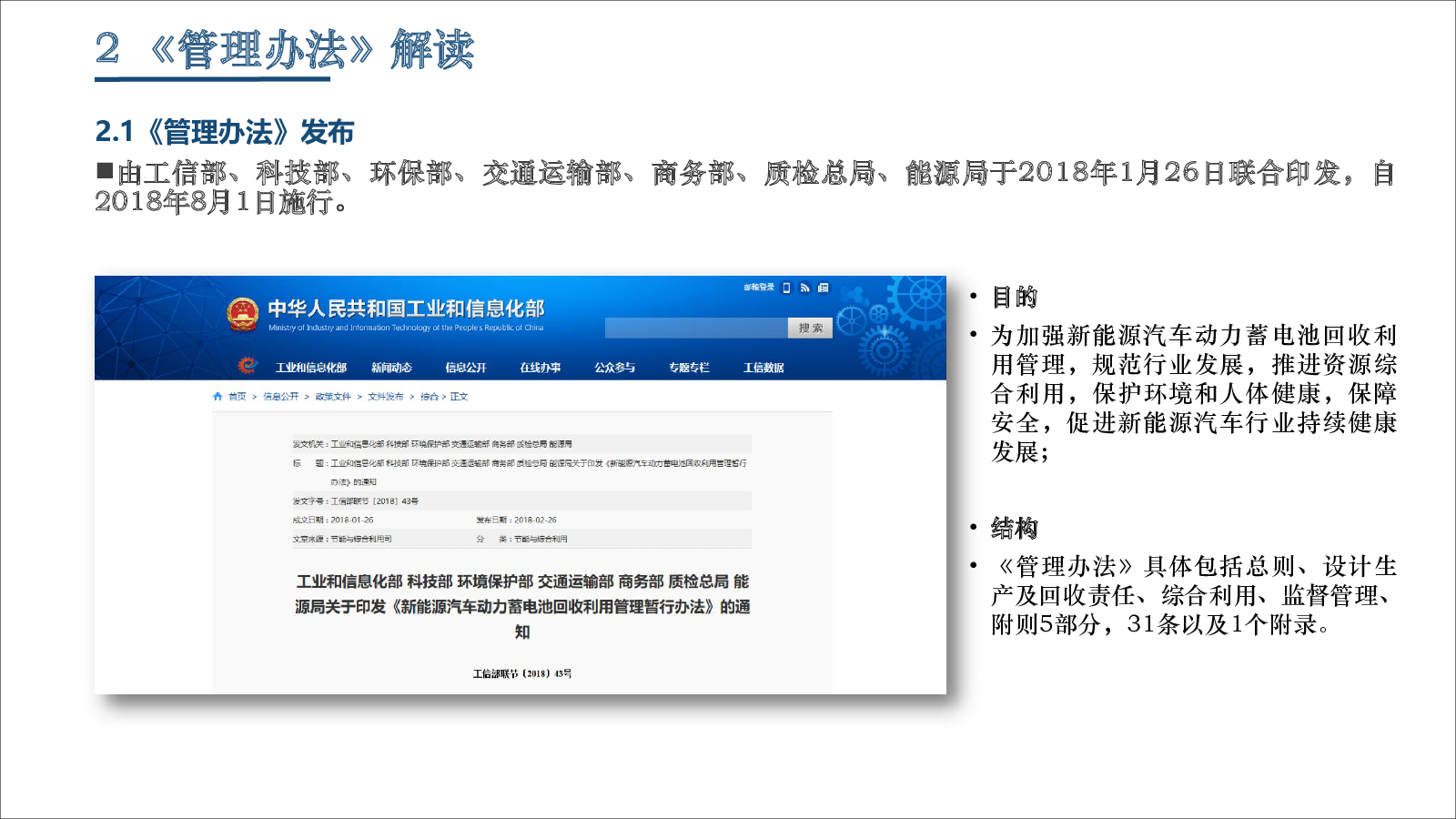Viewport: 1456px width, 819px height.
Task: Click the structure paragraph mentioning 31条
Action: [x=1194, y=595]
